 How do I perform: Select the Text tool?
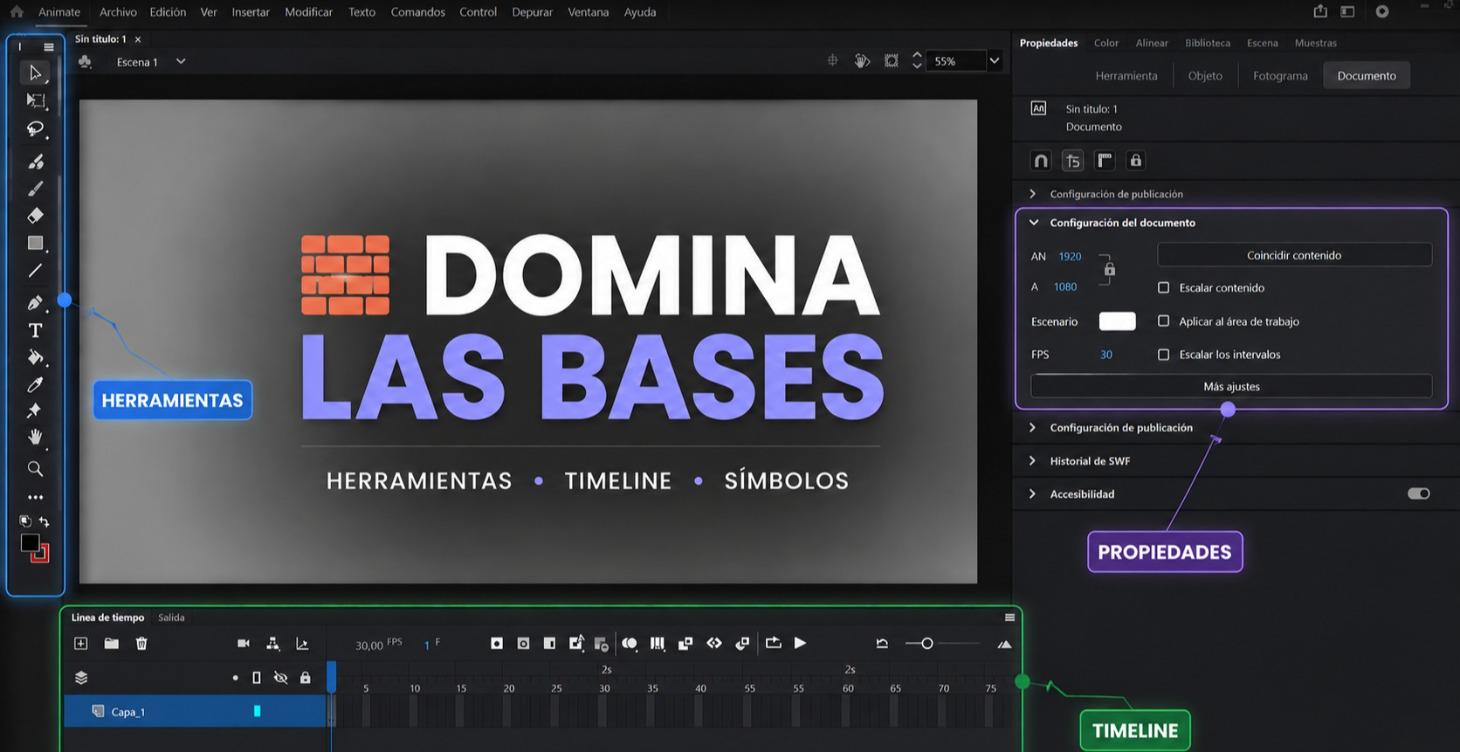tap(35, 330)
